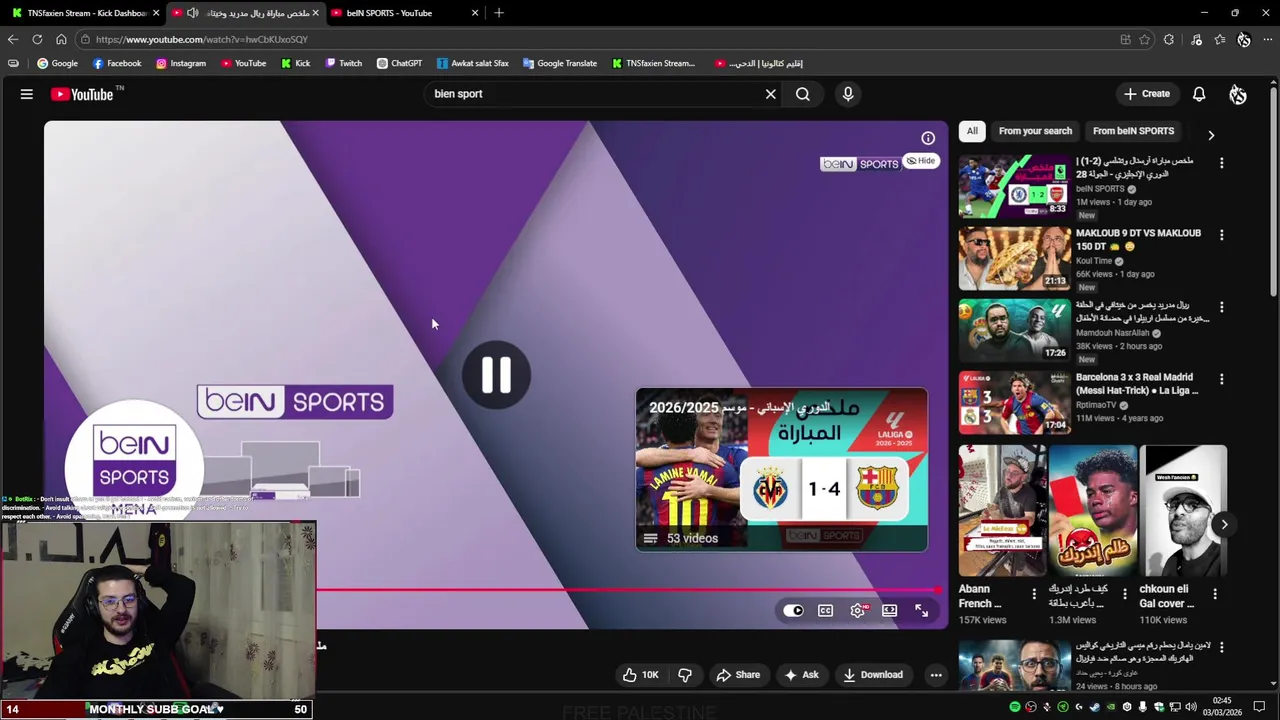Screen dimensions: 1280x720
Task: Open the Google bookmark
Action: click(x=57, y=63)
